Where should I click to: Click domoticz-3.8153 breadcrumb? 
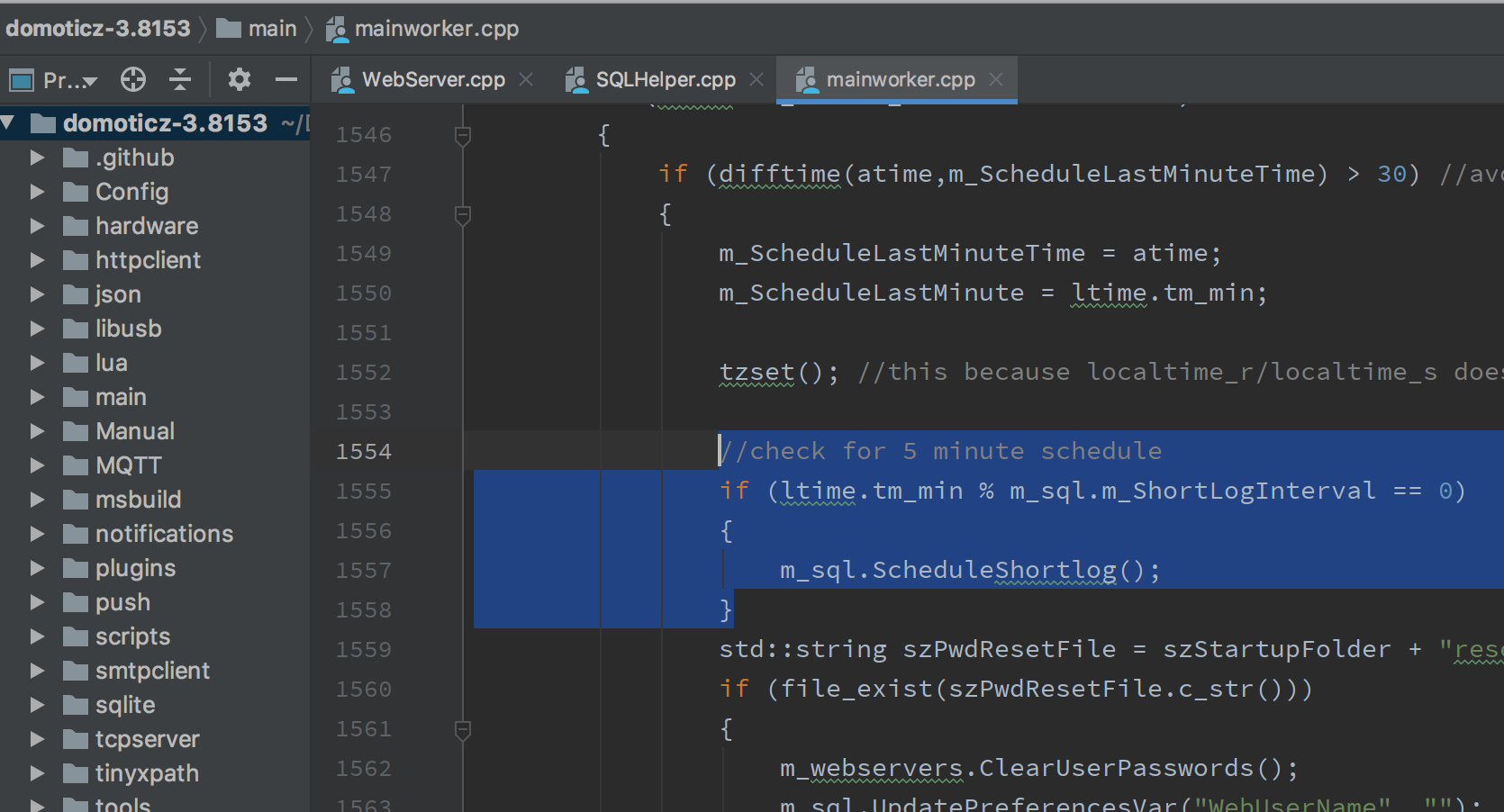click(98, 28)
